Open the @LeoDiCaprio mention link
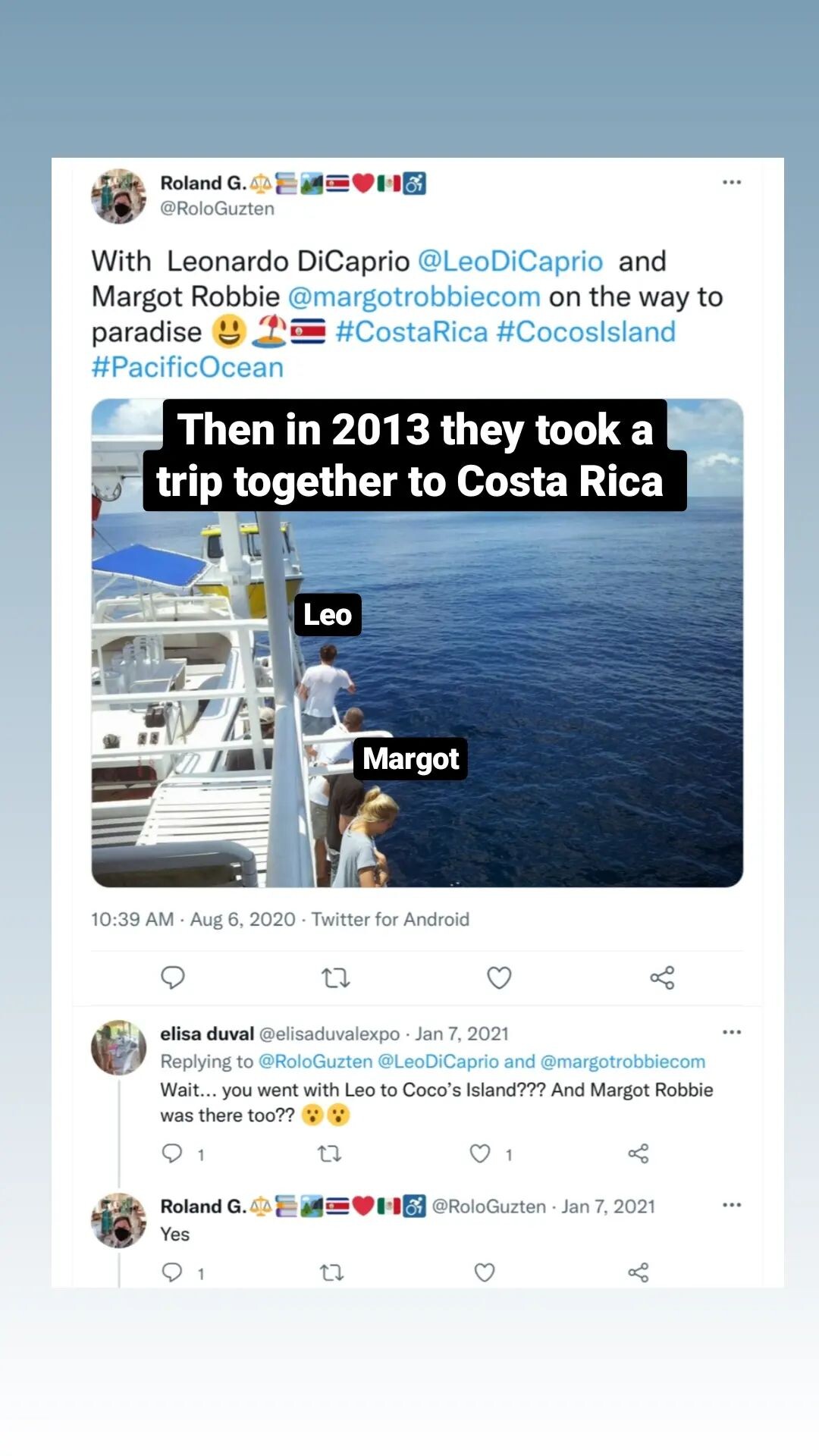 pos(510,262)
